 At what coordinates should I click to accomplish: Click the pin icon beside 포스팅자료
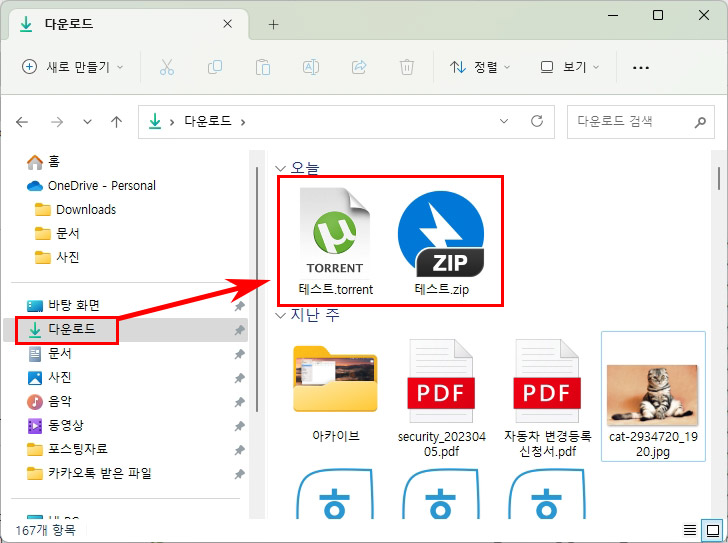(239, 450)
